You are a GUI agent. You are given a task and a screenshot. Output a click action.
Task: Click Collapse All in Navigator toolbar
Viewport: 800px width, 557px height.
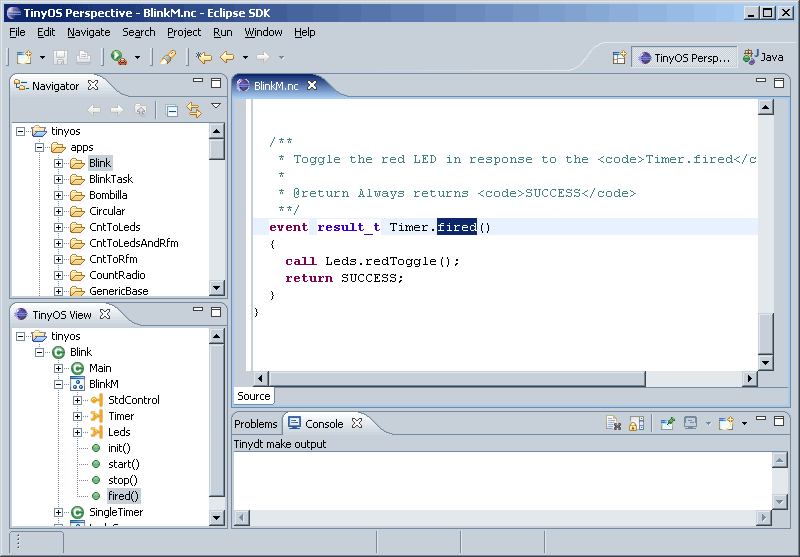point(172,110)
